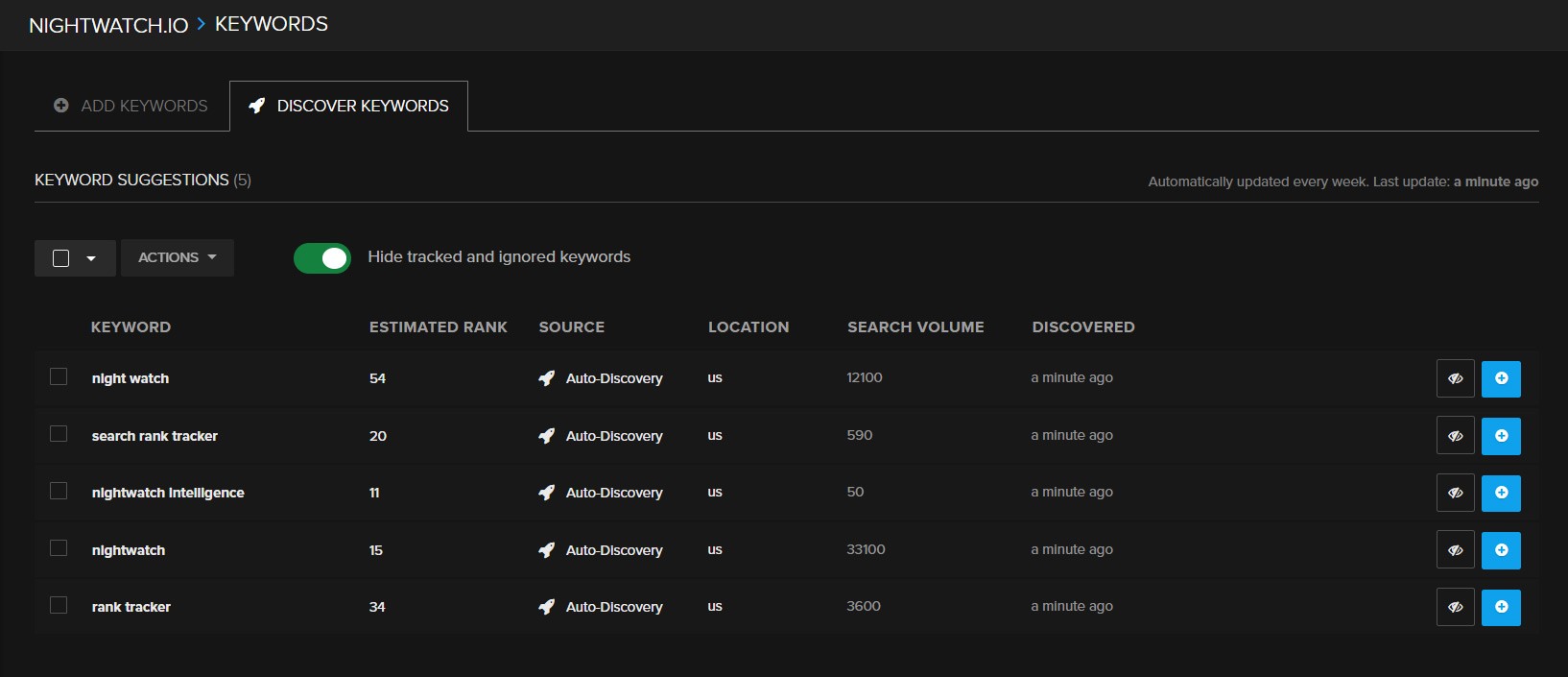Viewport: 1568px width, 677px height.
Task: Turn off Hide tracked and ignored keywords
Action: click(x=322, y=257)
